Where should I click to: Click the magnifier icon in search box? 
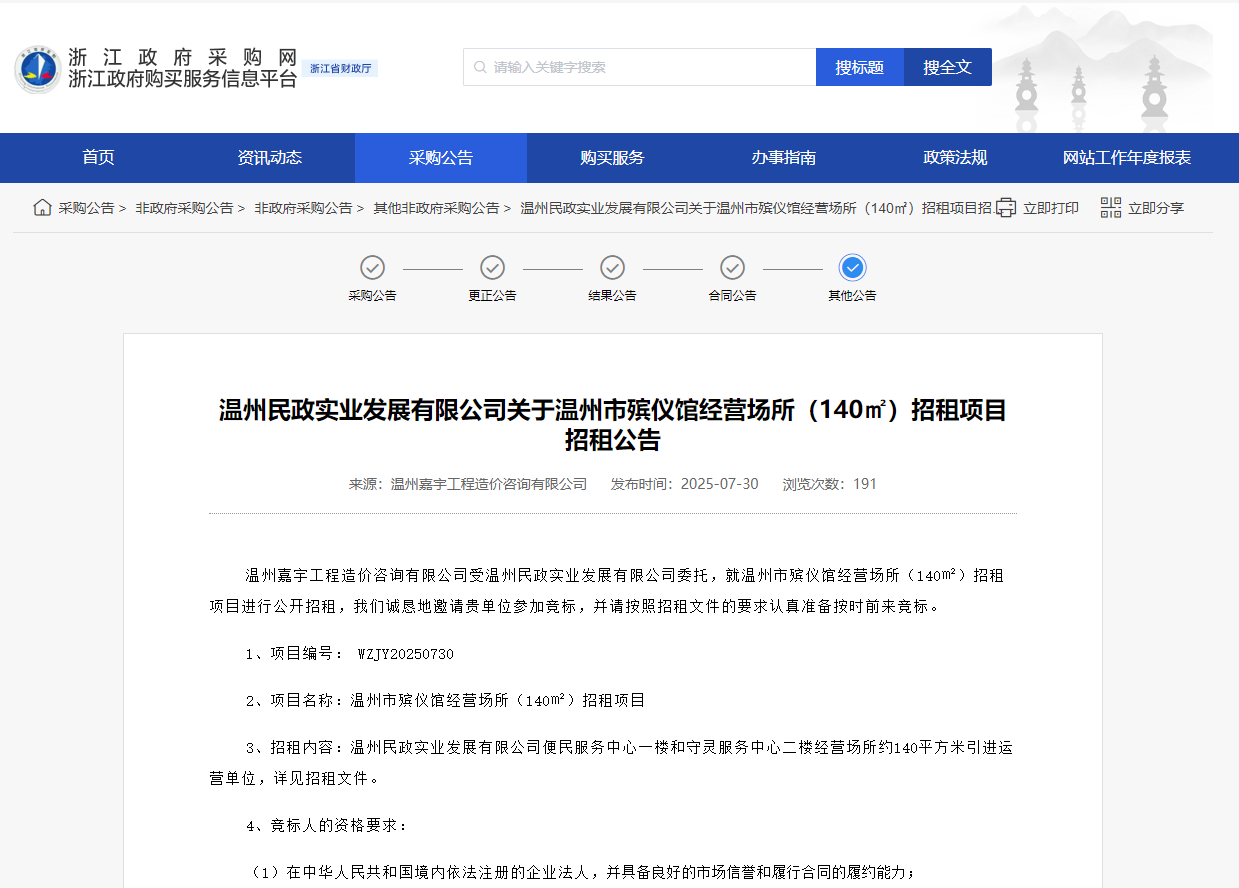click(481, 67)
